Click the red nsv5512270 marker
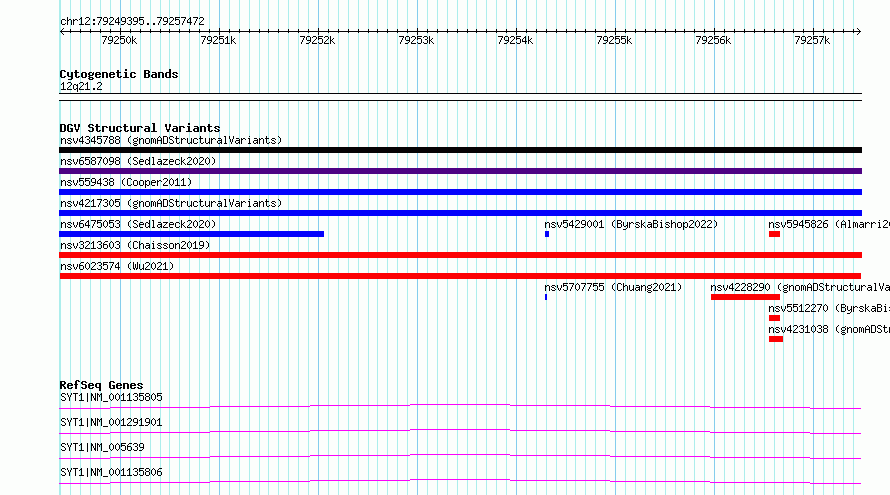890x495 pixels. pyautogui.click(x=774, y=318)
